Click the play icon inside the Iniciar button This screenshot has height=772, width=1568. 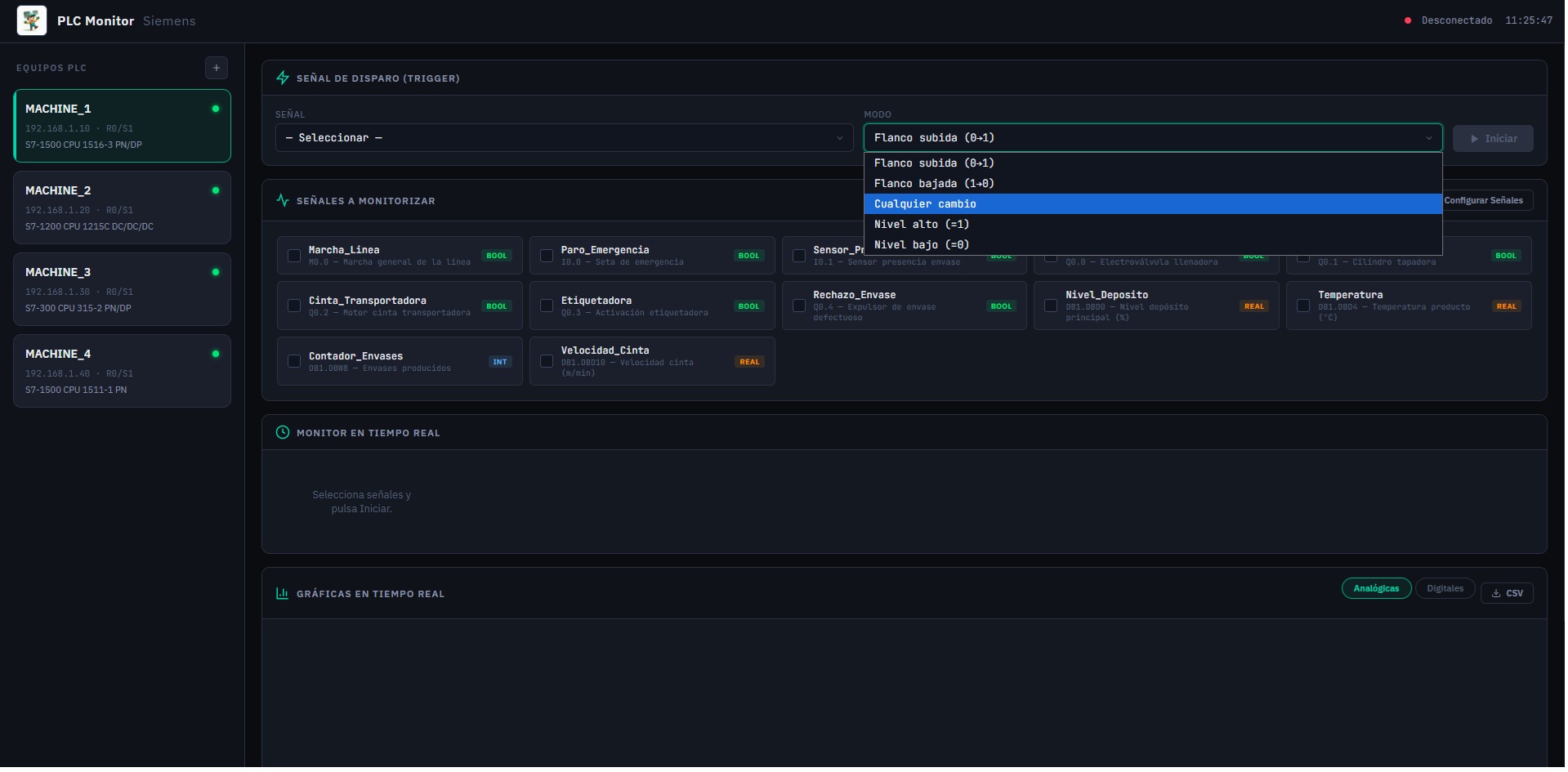click(1475, 138)
